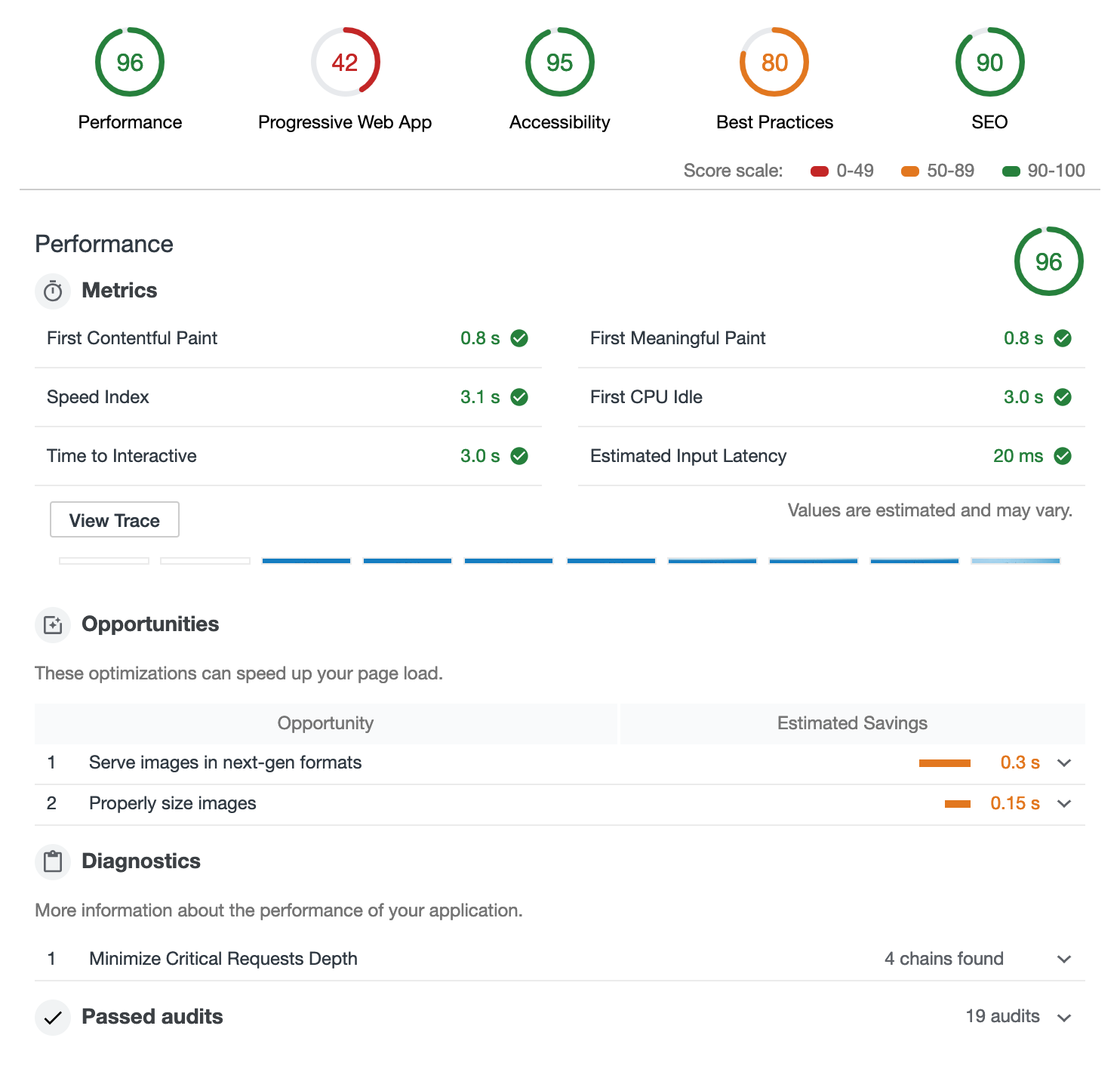Click the Metrics stopwatch icon
Screen dimensions: 1120x1072
(53, 291)
